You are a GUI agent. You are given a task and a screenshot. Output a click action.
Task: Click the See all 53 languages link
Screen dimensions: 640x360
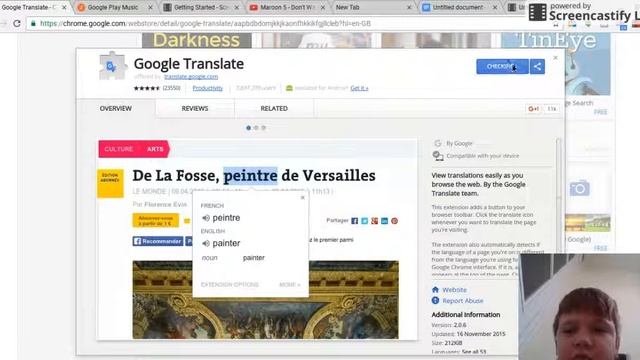tap(474, 352)
